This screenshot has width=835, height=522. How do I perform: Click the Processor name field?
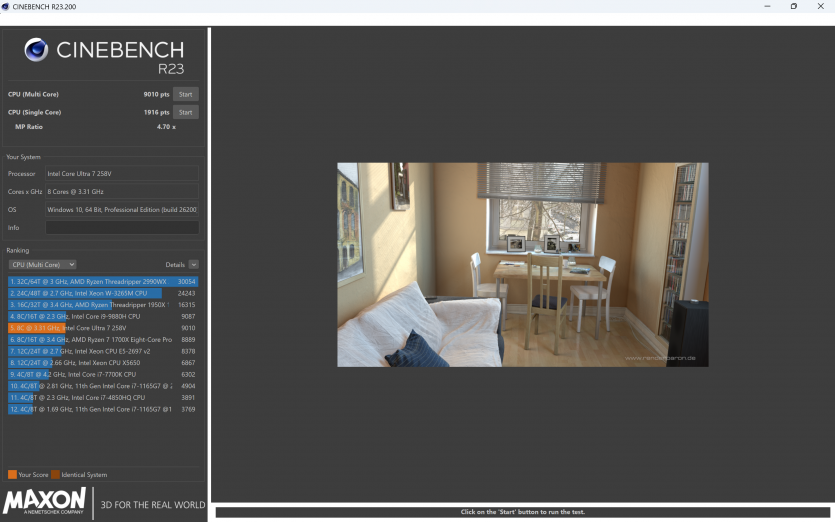tap(121, 174)
